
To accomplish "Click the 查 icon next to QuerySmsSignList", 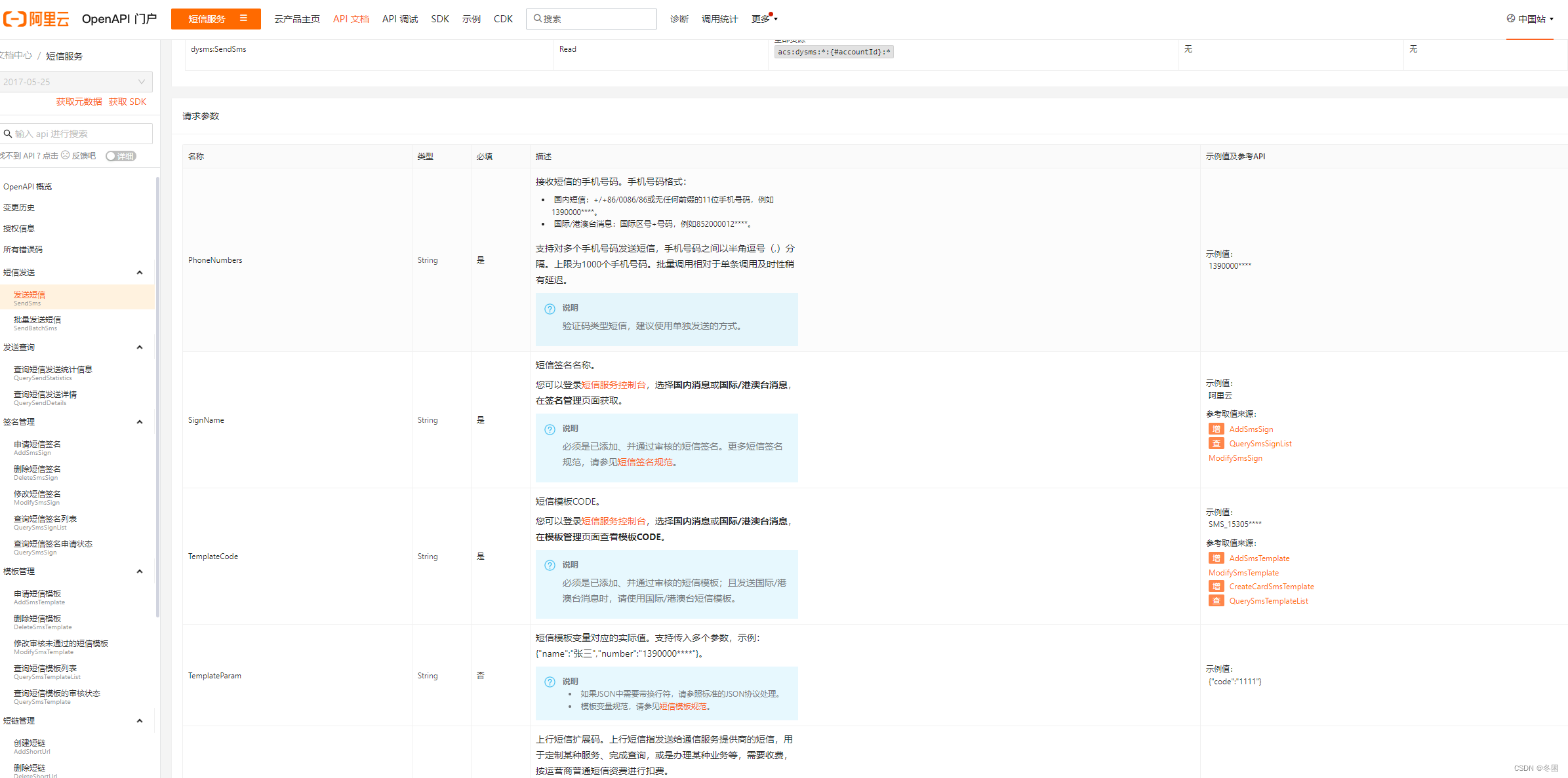I will (x=1216, y=443).
